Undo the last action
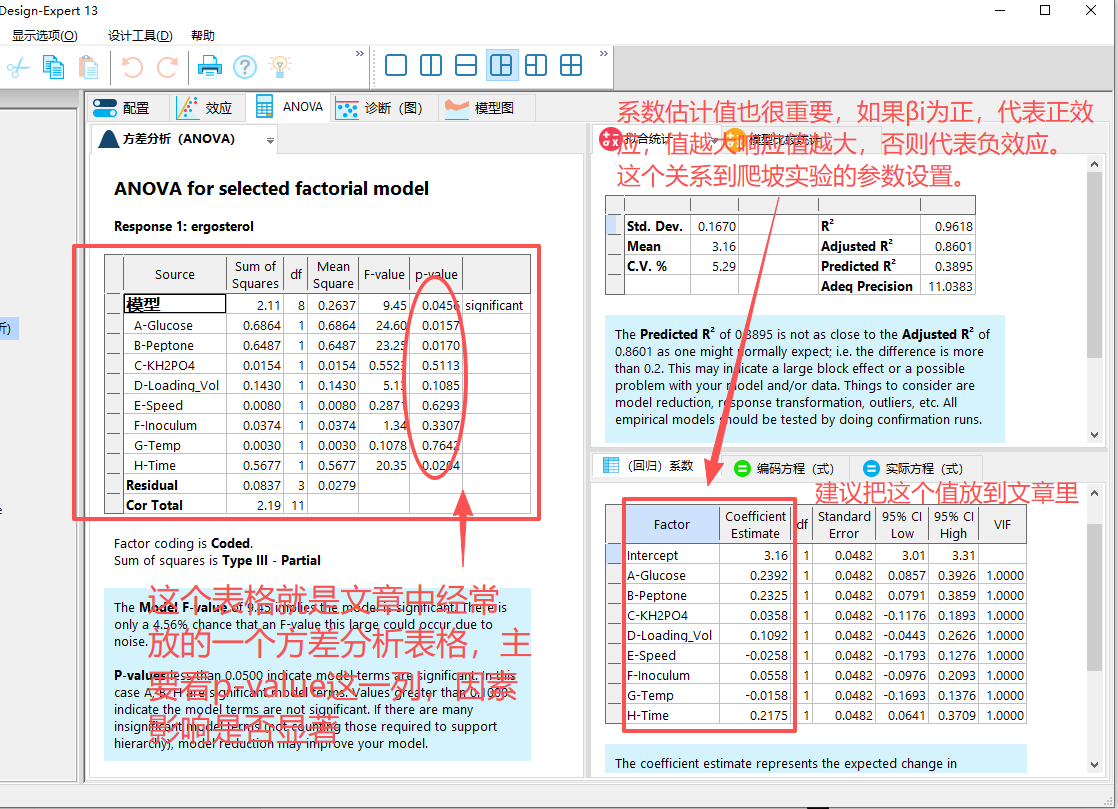Viewport: 1118px width, 809px height. click(132, 67)
